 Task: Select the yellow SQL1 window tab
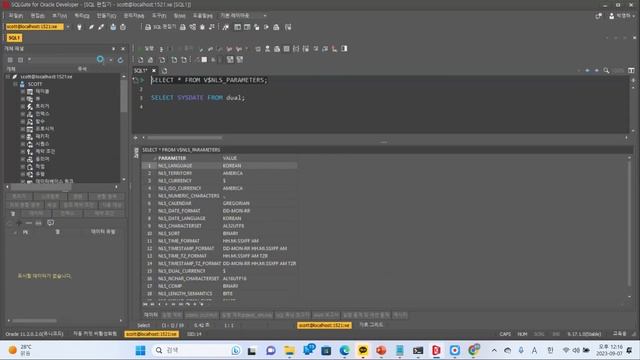coord(14,38)
